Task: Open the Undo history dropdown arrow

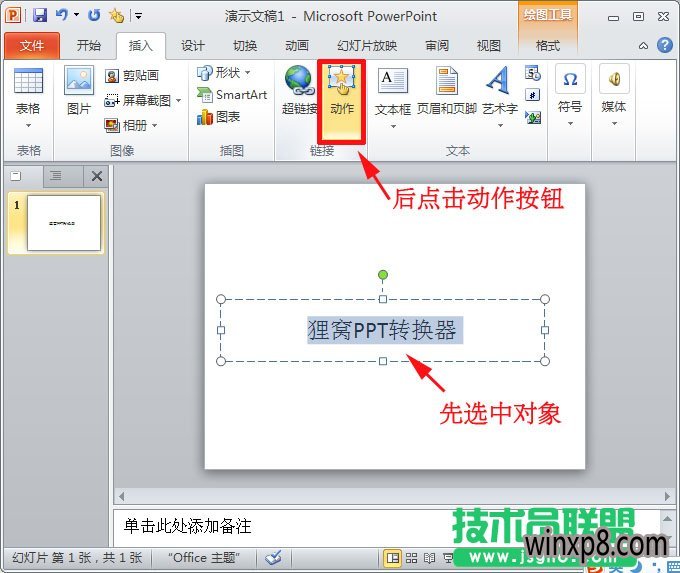Action: [x=76, y=15]
